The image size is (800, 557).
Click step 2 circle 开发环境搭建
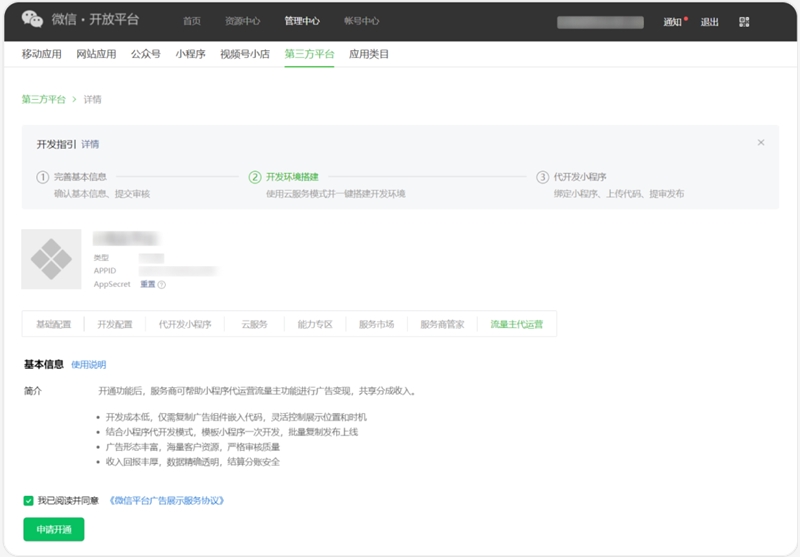tap(255, 177)
